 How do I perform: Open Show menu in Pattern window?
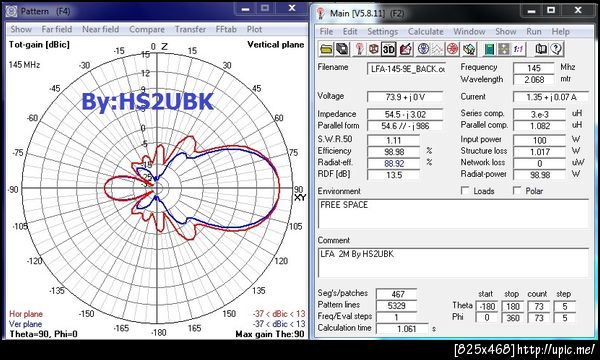[21, 29]
